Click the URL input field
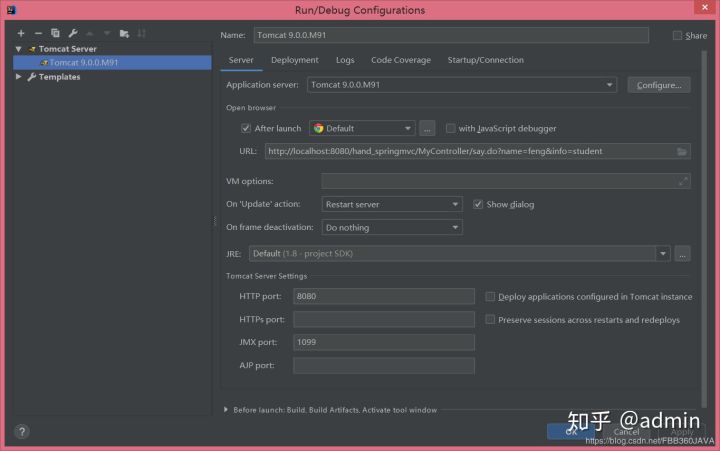 pyautogui.click(x=478, y=151)
